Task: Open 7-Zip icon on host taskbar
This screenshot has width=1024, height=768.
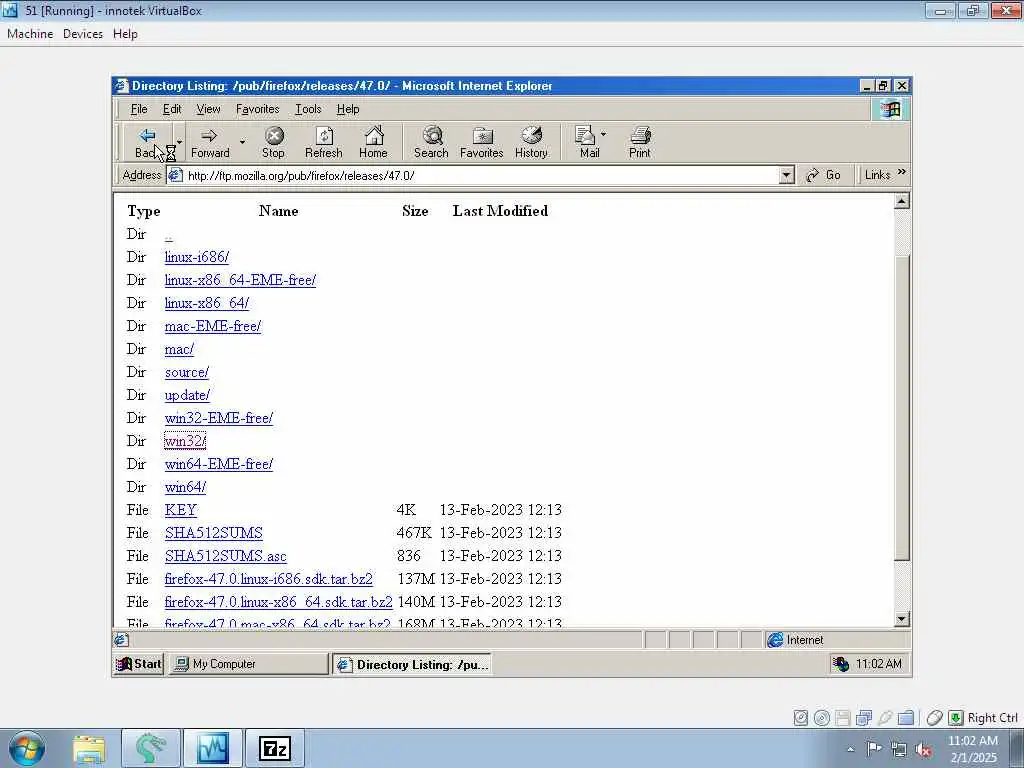Action: [x=275, y=748]
